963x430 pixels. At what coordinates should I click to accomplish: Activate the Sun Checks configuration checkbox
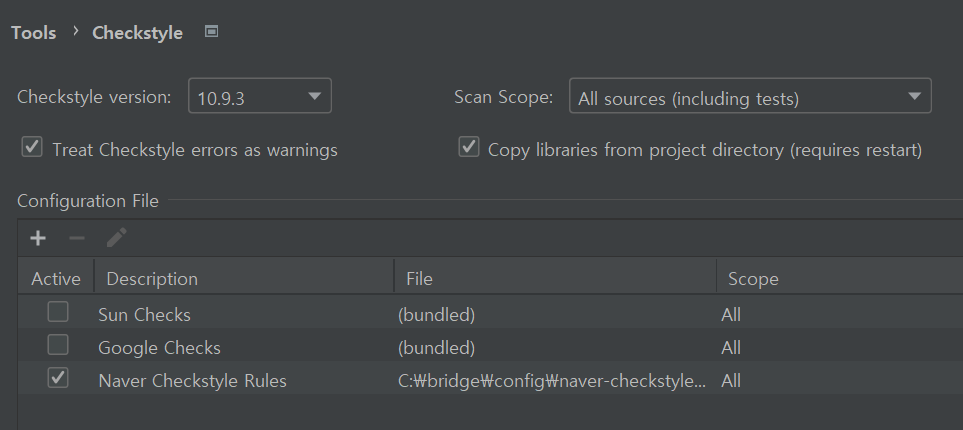click(x=58, y=312)
